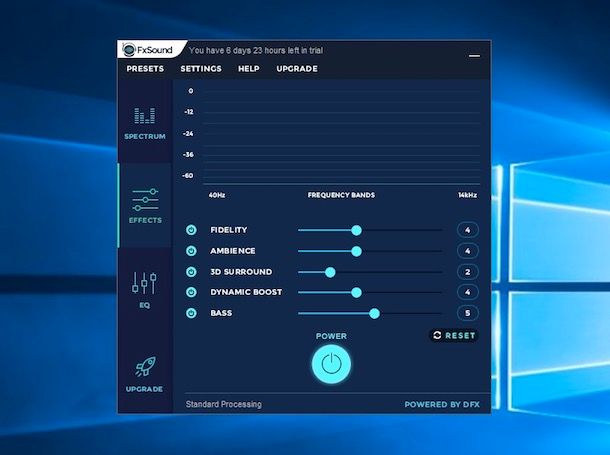
Task: Click the '-12' dB scale label
Action: 189,112
